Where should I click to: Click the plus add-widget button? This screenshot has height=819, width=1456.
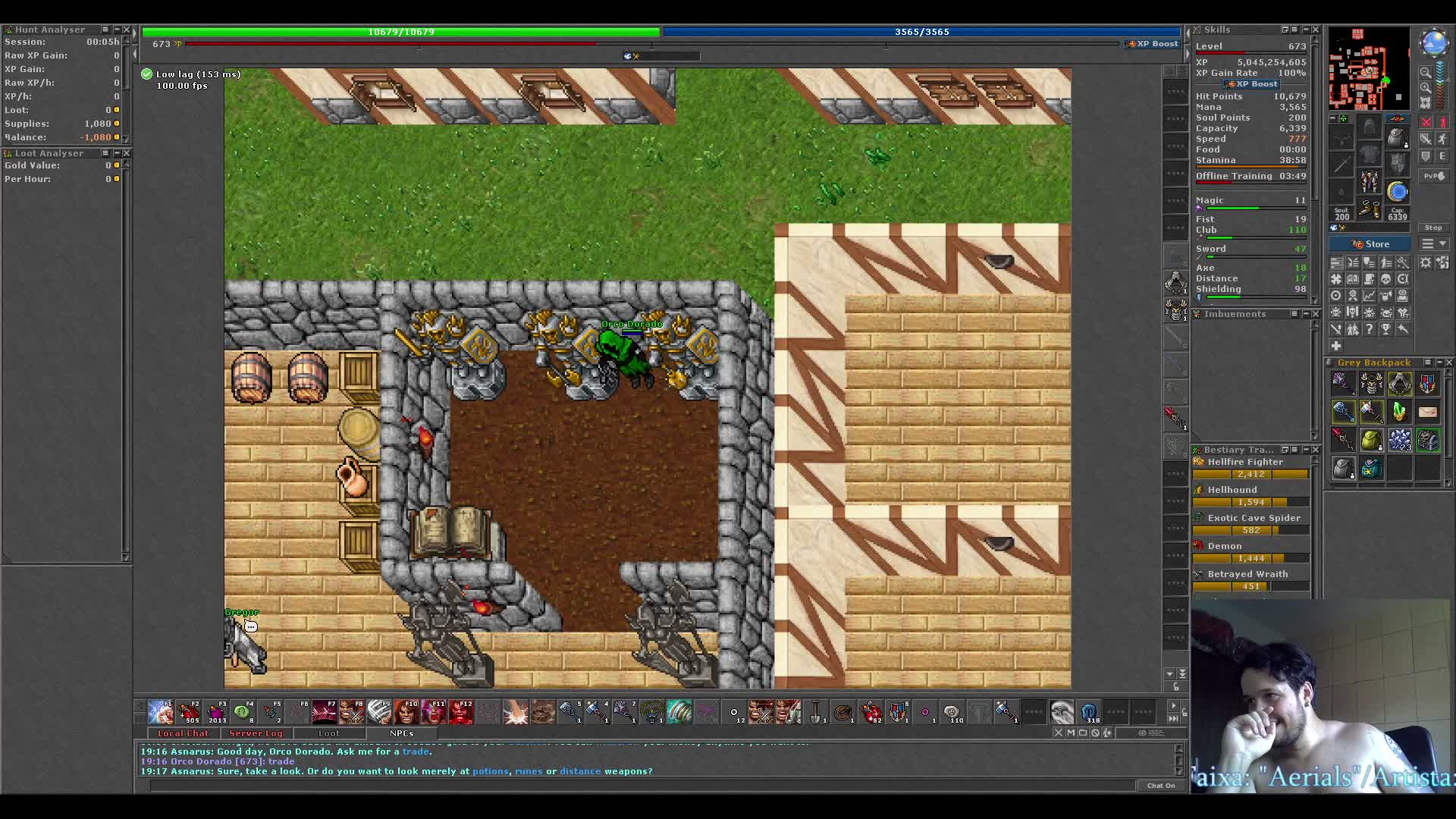click(x=1336, y=346)
